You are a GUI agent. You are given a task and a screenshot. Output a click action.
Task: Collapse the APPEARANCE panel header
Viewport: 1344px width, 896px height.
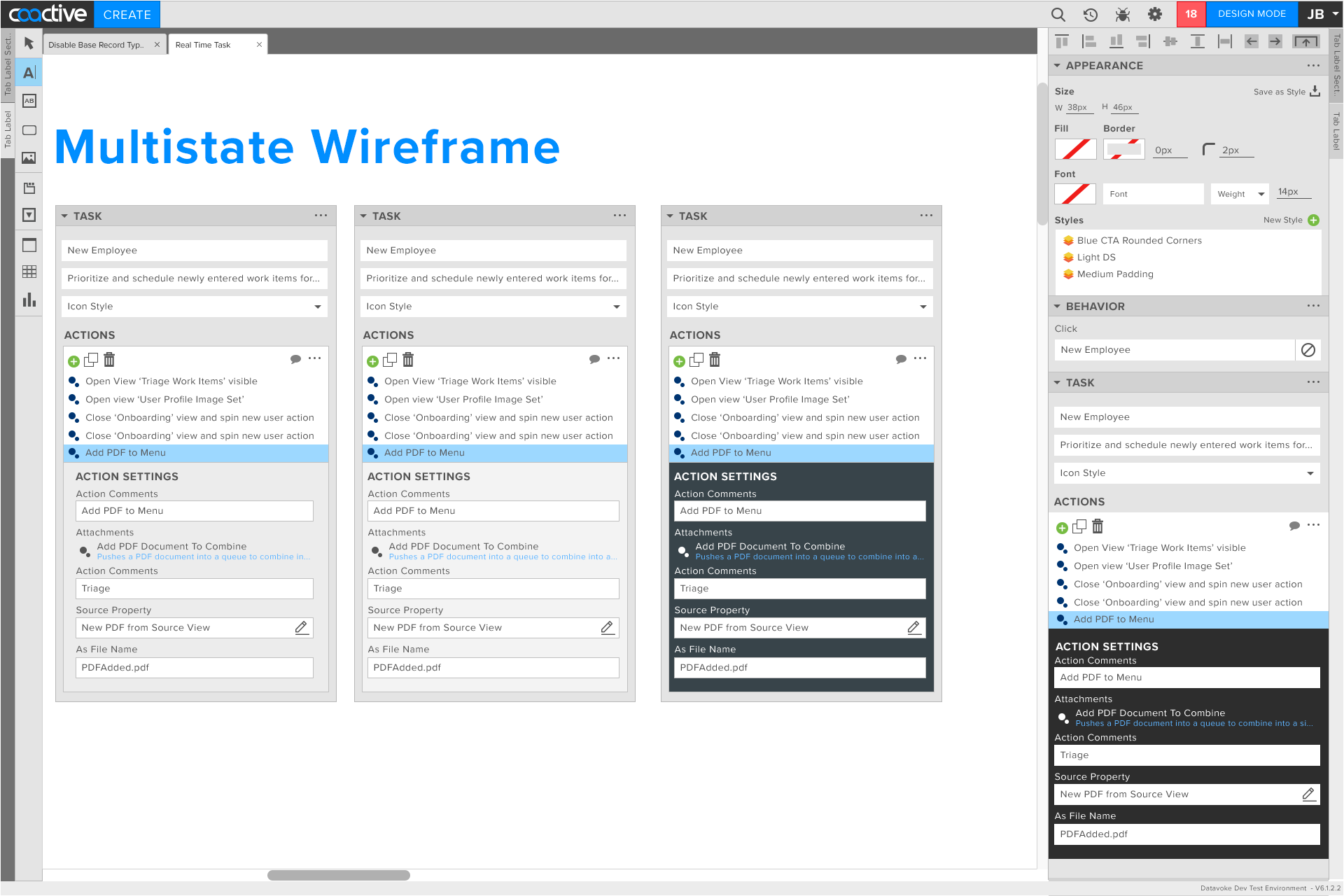(1058, 65)
